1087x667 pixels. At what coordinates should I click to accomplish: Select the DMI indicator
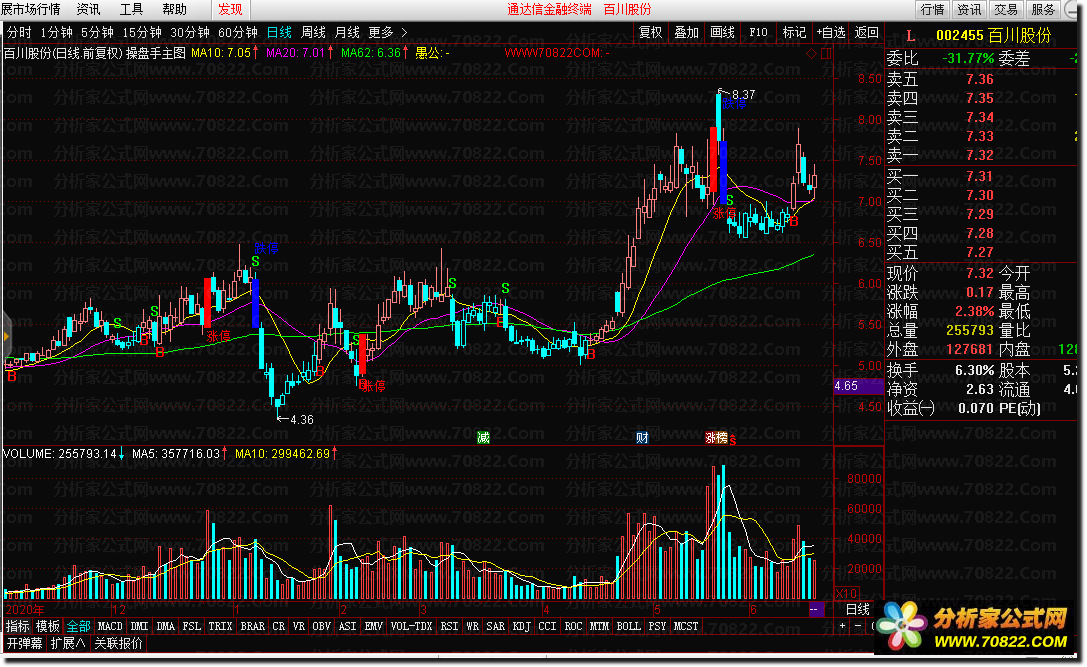tap(139, 626)
